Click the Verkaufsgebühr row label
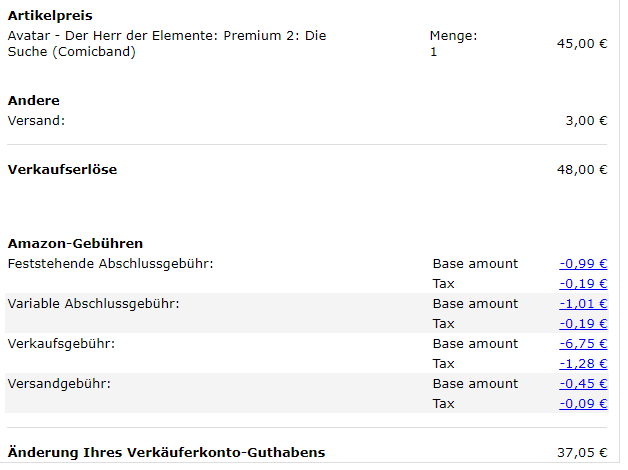This screenshot has width=628, height=470. pos(61,344)
